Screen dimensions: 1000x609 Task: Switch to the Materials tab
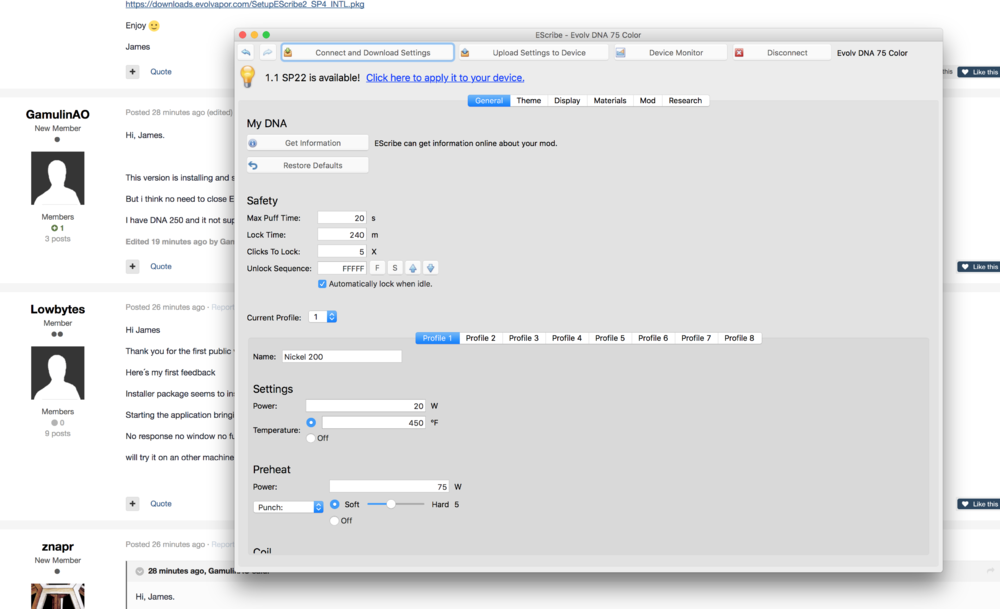pyautogui.click(x=609, y=101)
